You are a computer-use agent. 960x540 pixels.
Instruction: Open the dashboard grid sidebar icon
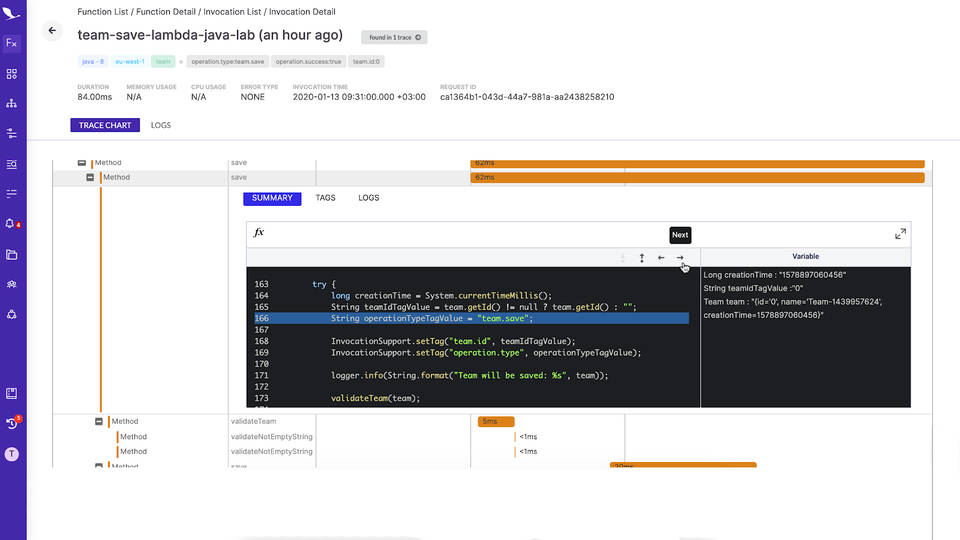click(12, 74)
